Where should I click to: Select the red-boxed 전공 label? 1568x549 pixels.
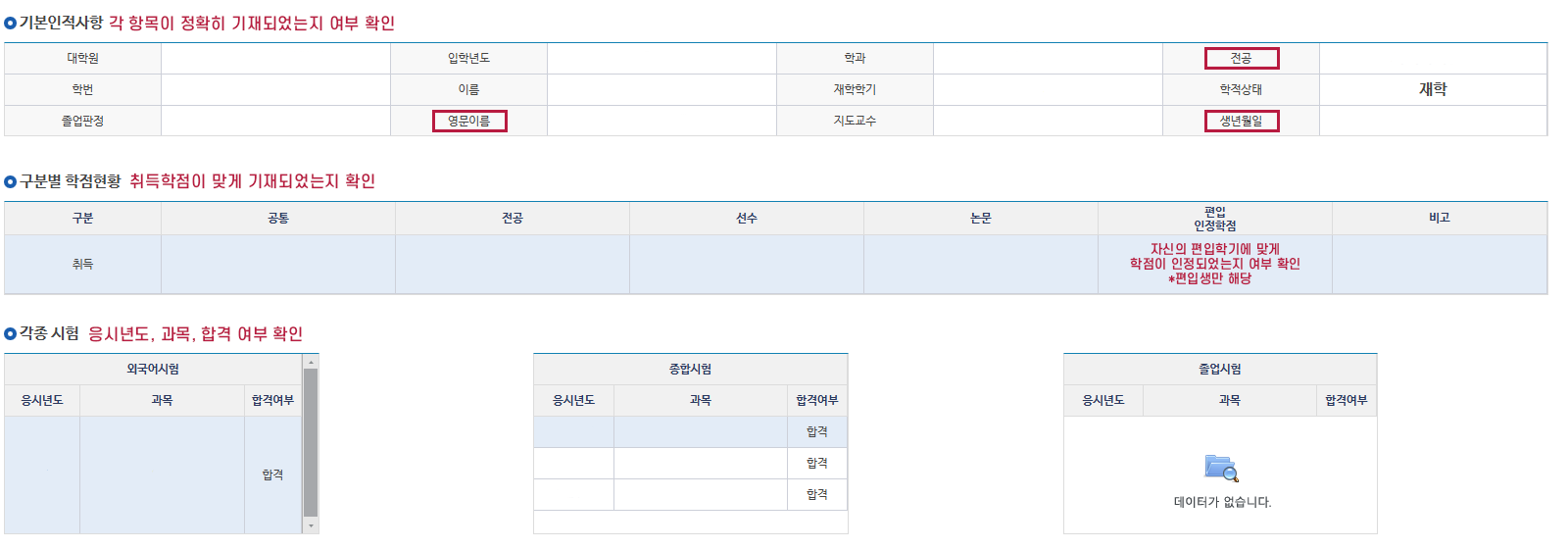coord(1241,59)
